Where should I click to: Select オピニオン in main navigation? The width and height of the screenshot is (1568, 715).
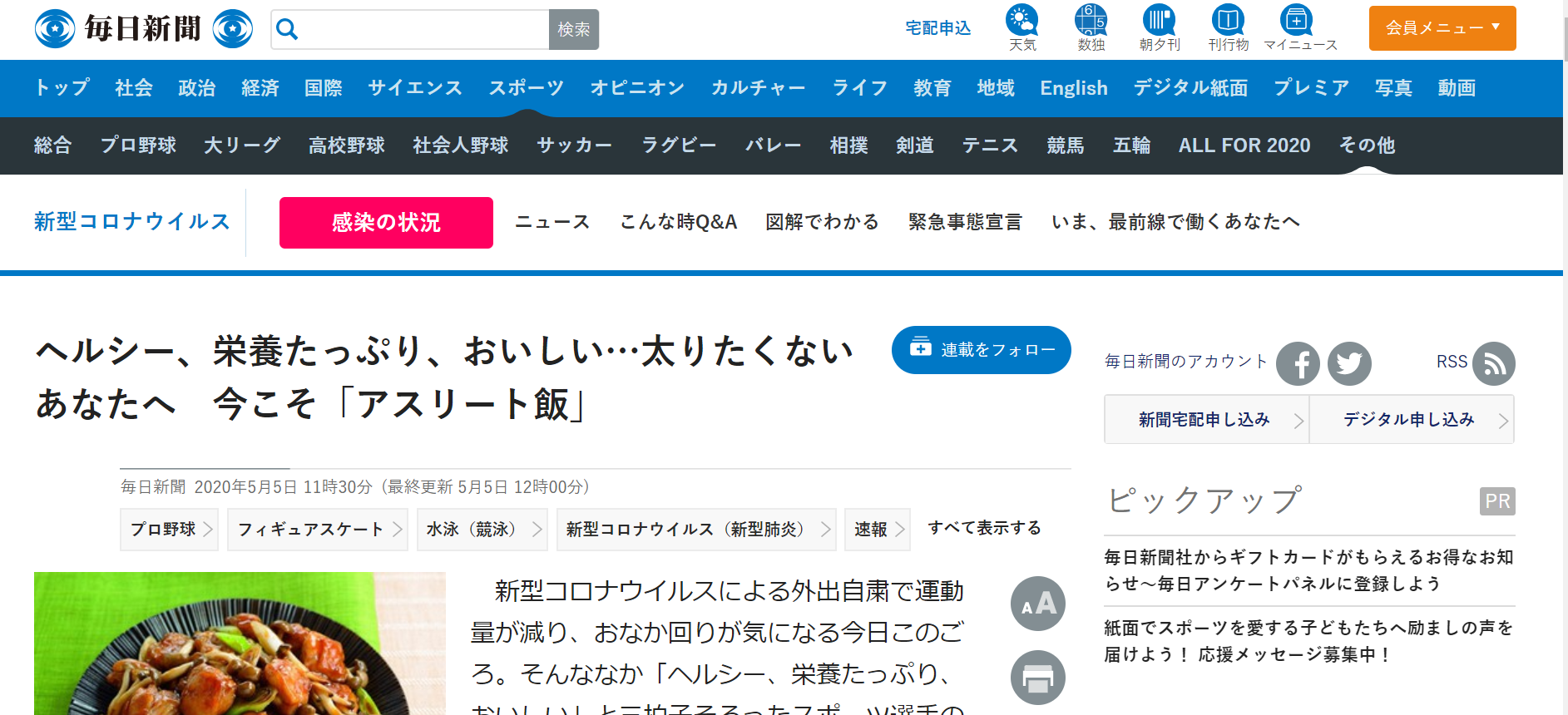pos(637,88)
